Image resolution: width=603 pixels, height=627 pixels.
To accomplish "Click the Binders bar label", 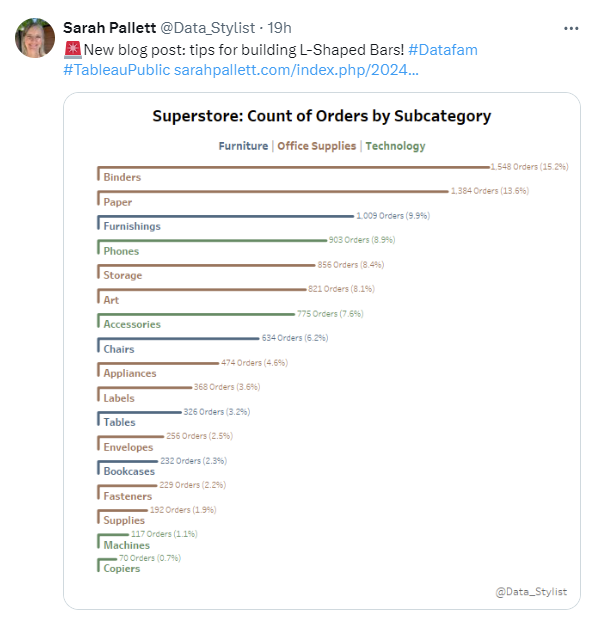I will coord(122,177).
